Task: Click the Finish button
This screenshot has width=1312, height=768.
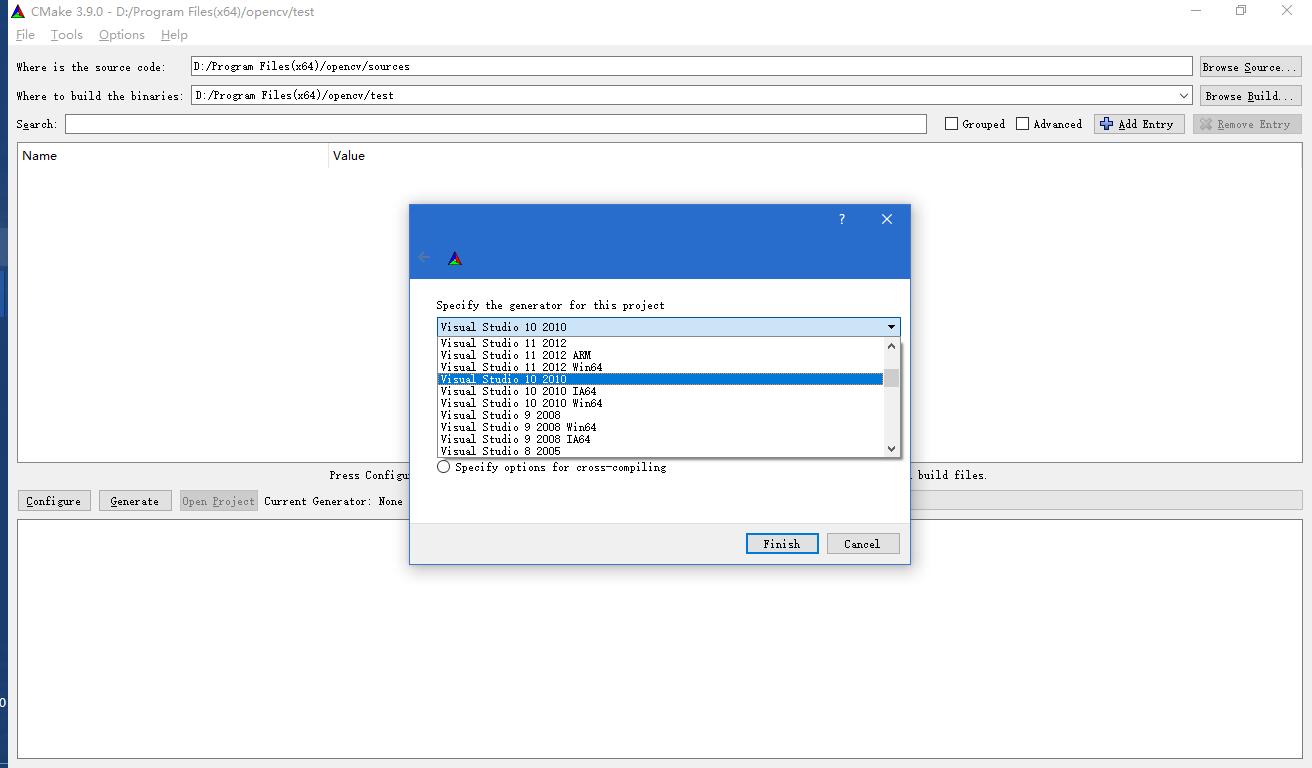Action: tap(782, 543)
